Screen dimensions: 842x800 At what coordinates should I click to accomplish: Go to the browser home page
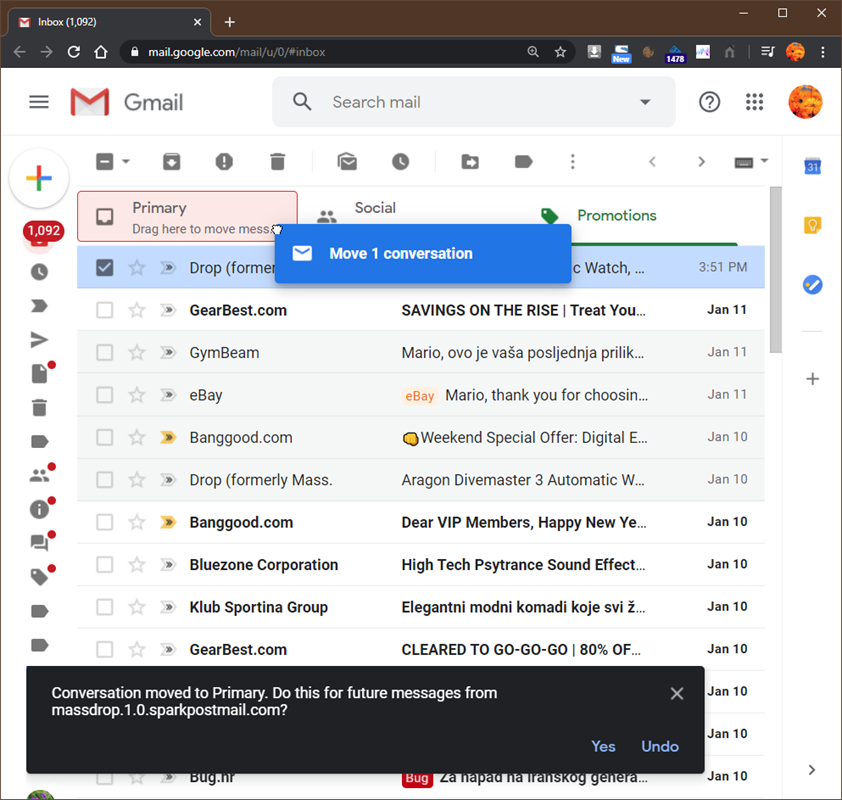(100, 52)
